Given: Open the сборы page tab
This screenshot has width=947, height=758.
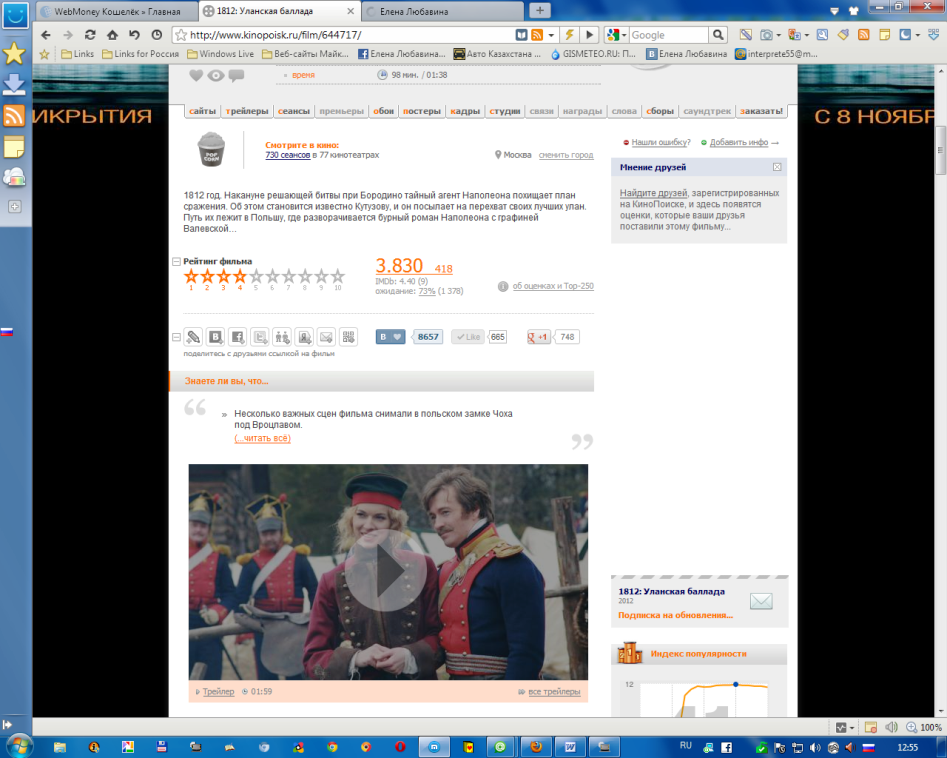Looking at the screenshot, I should (660, 111).
